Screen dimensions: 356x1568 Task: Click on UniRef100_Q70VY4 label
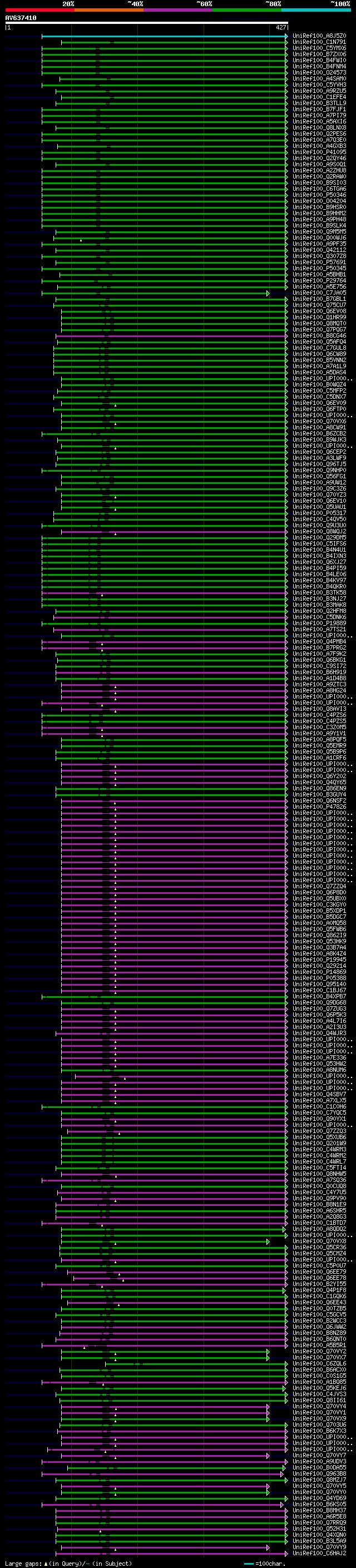click(319, 1406)
